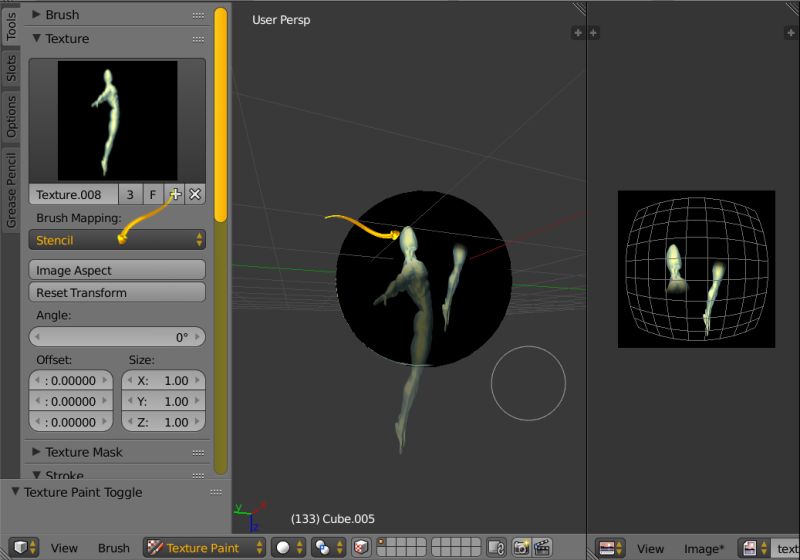Open the 3D View editor type selector
The width and height of the screenshot is (800, 560).
23,548
